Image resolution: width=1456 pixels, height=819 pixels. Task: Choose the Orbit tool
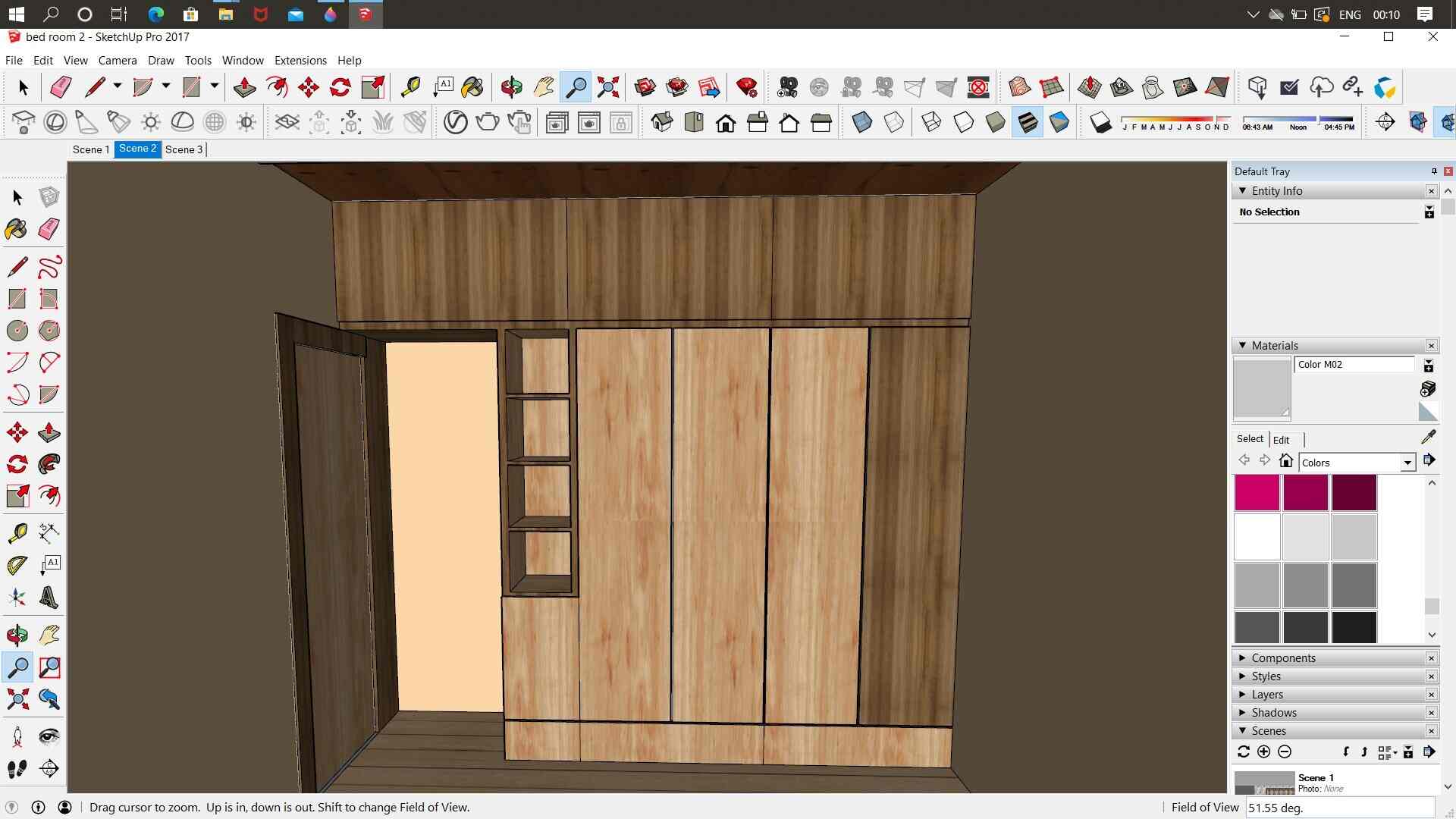(511, 87)
